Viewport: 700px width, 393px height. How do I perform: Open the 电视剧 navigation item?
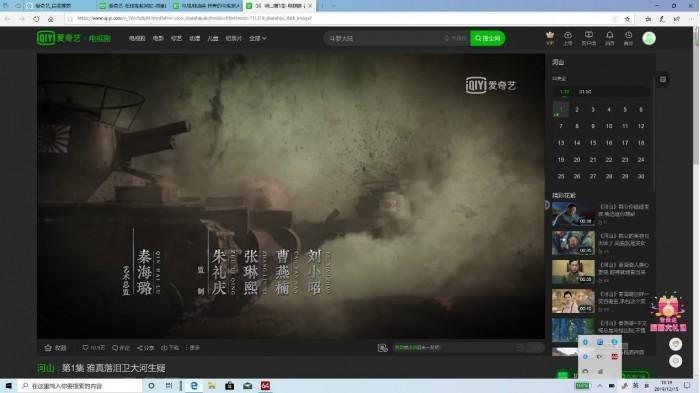tap(137, 38)
